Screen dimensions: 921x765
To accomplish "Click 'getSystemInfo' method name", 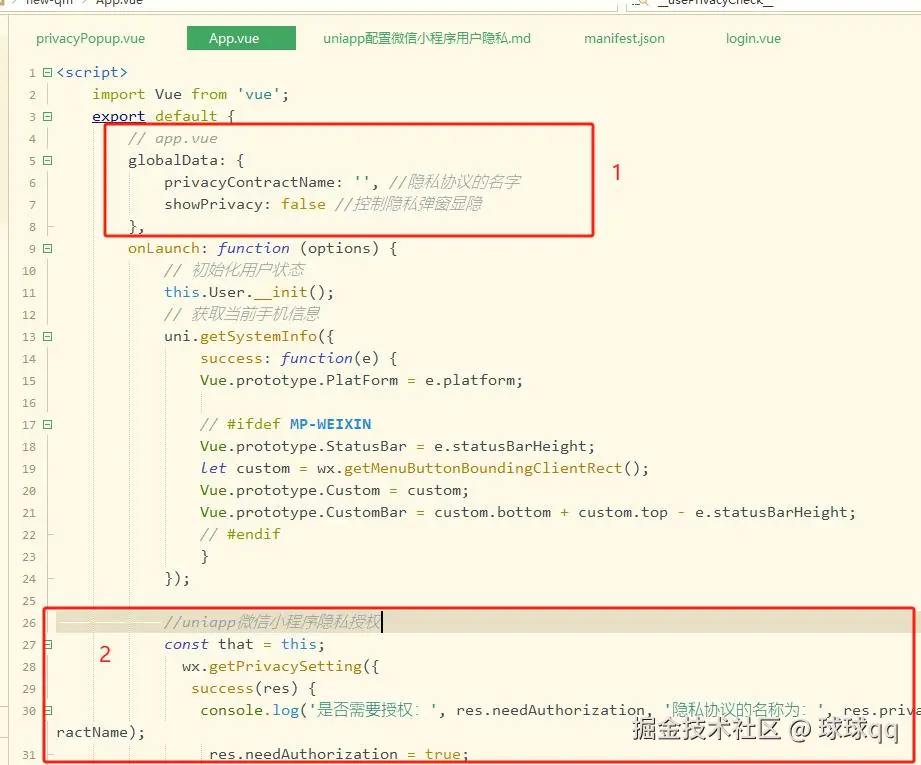I will tap(258, 337).
